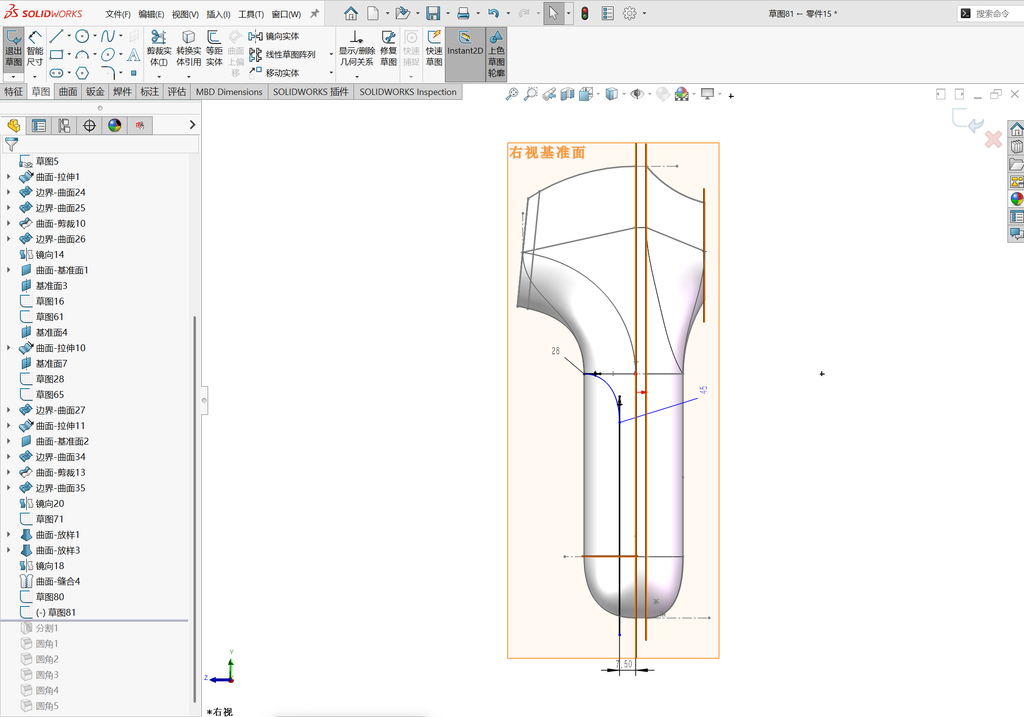
Task: Select the Corner Rectangle tool
Action: pyautogui.click(x=56, y=54)
